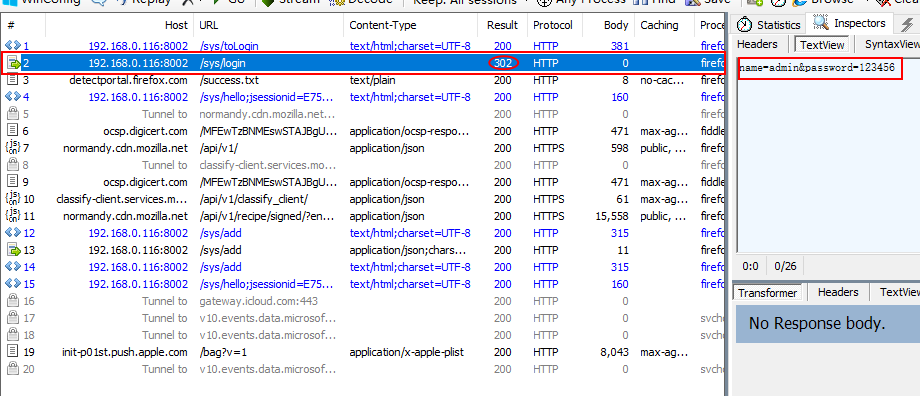Click the document icon of session 3 success.txt

12,80
